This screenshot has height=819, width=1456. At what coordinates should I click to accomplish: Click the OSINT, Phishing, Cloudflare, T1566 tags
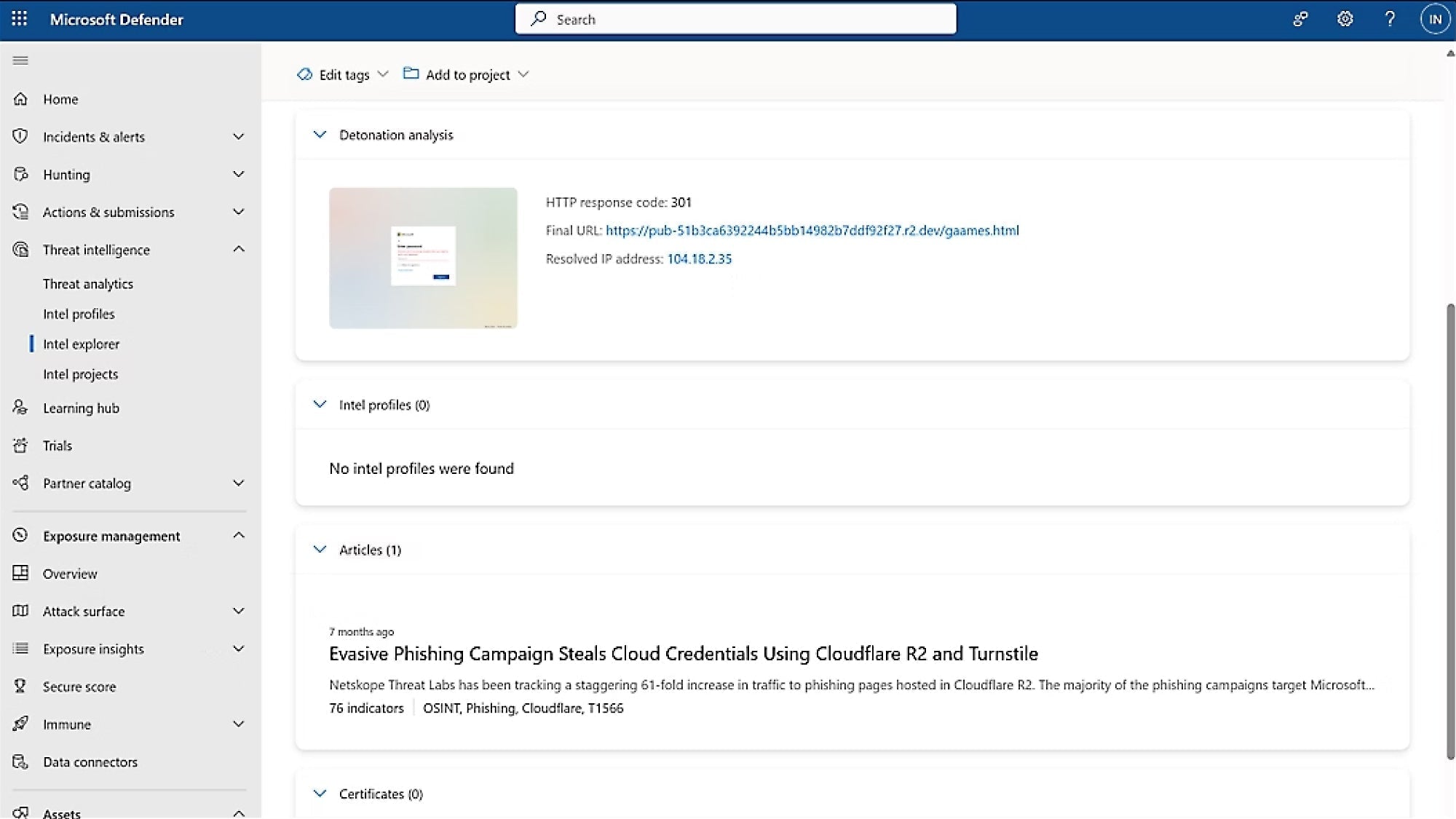coord(523,708)
